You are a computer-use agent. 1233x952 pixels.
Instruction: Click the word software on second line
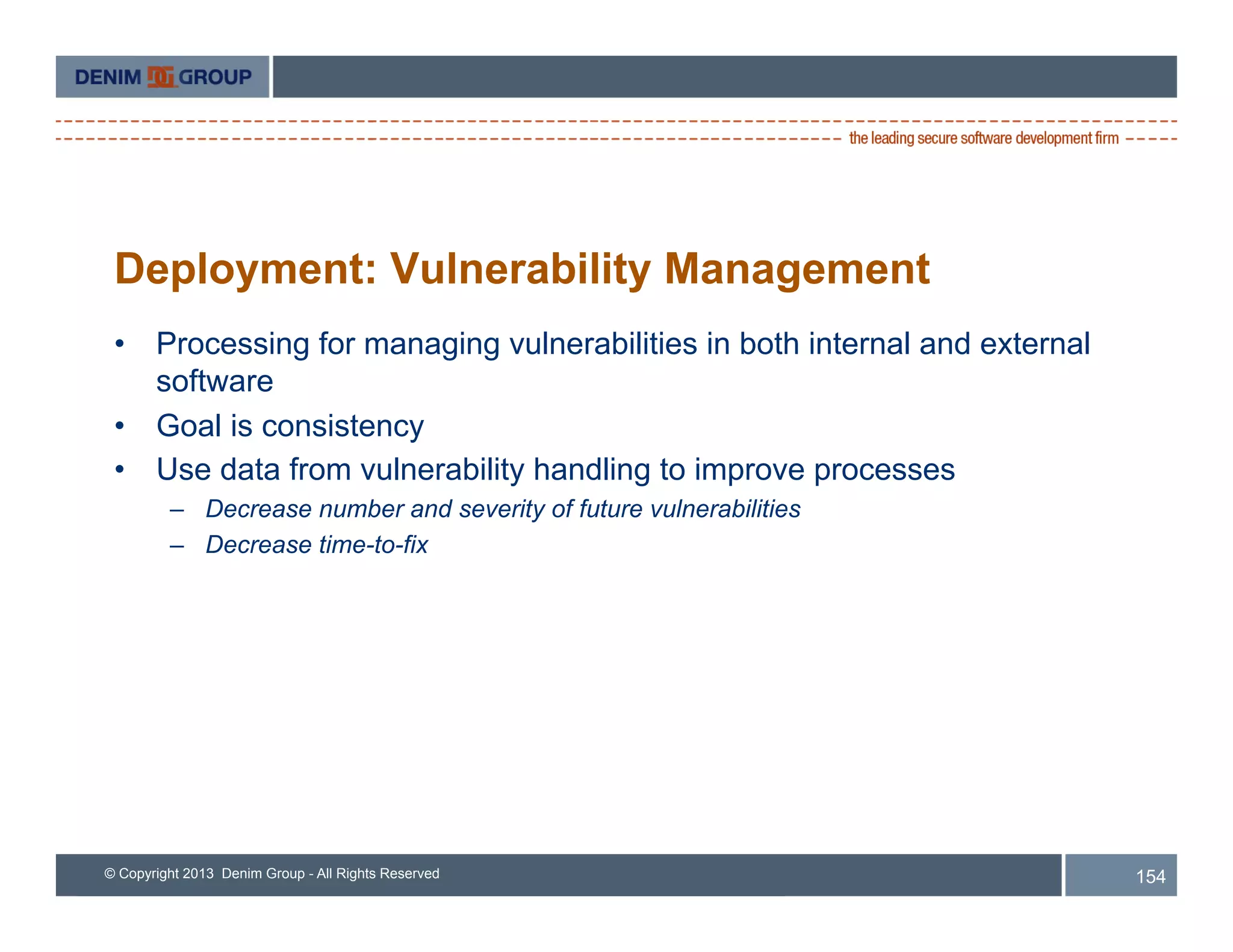pyautogui.click(x=214, y=382)
